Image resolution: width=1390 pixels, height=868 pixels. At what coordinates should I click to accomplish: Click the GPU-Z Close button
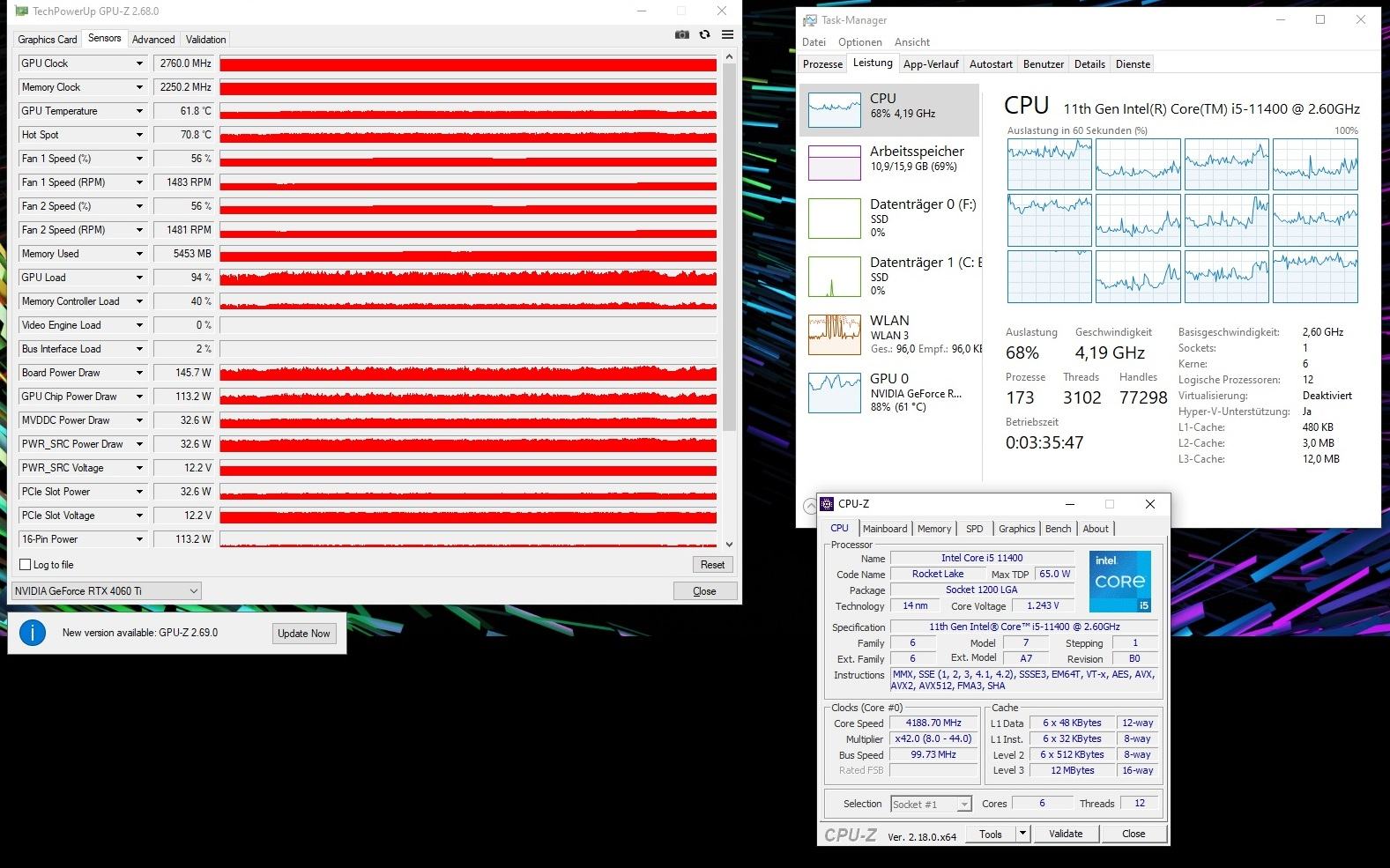[x=704, y=591]
